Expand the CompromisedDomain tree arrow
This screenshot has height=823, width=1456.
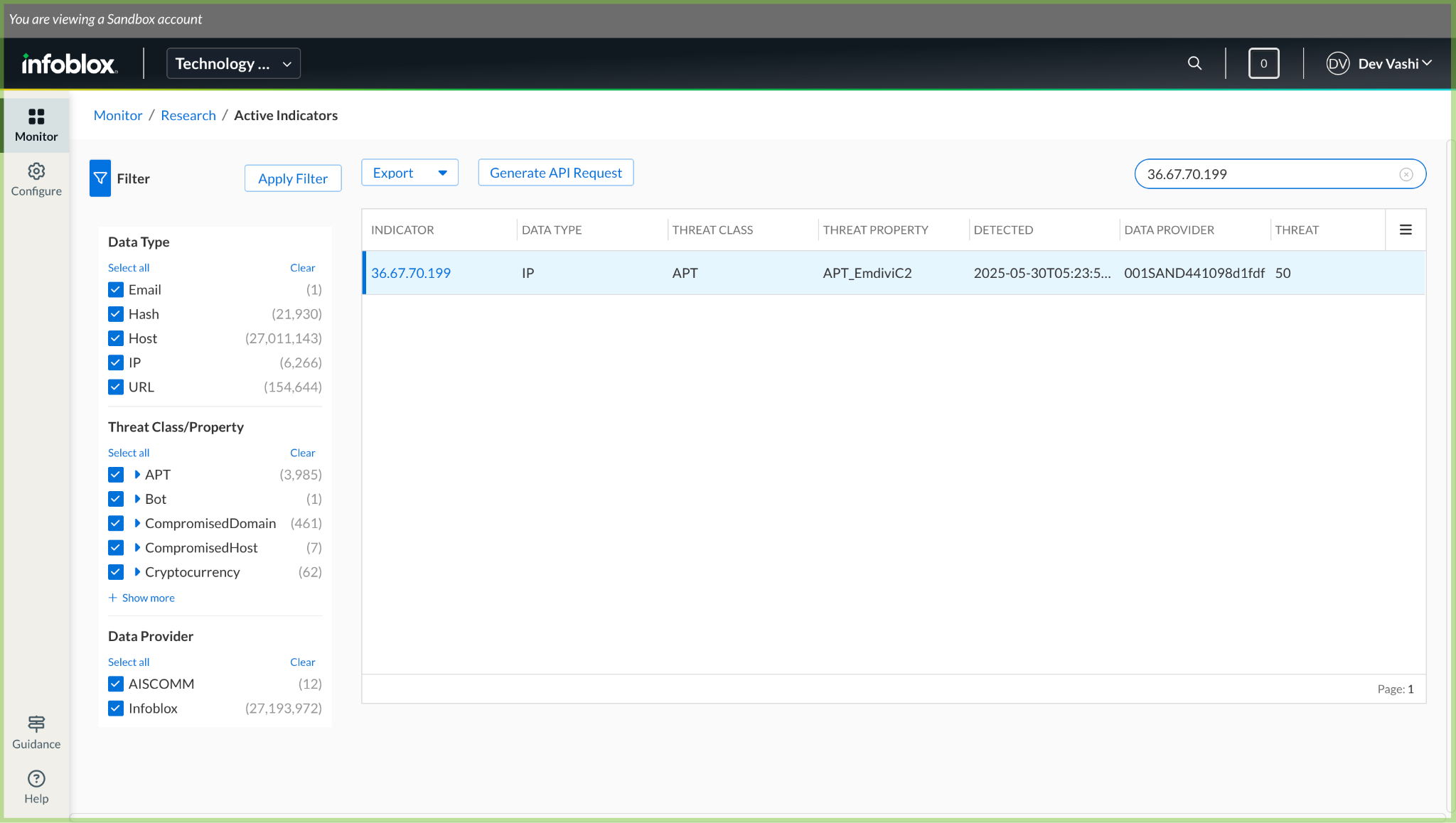pyautogui.click(x=137, y=523)
